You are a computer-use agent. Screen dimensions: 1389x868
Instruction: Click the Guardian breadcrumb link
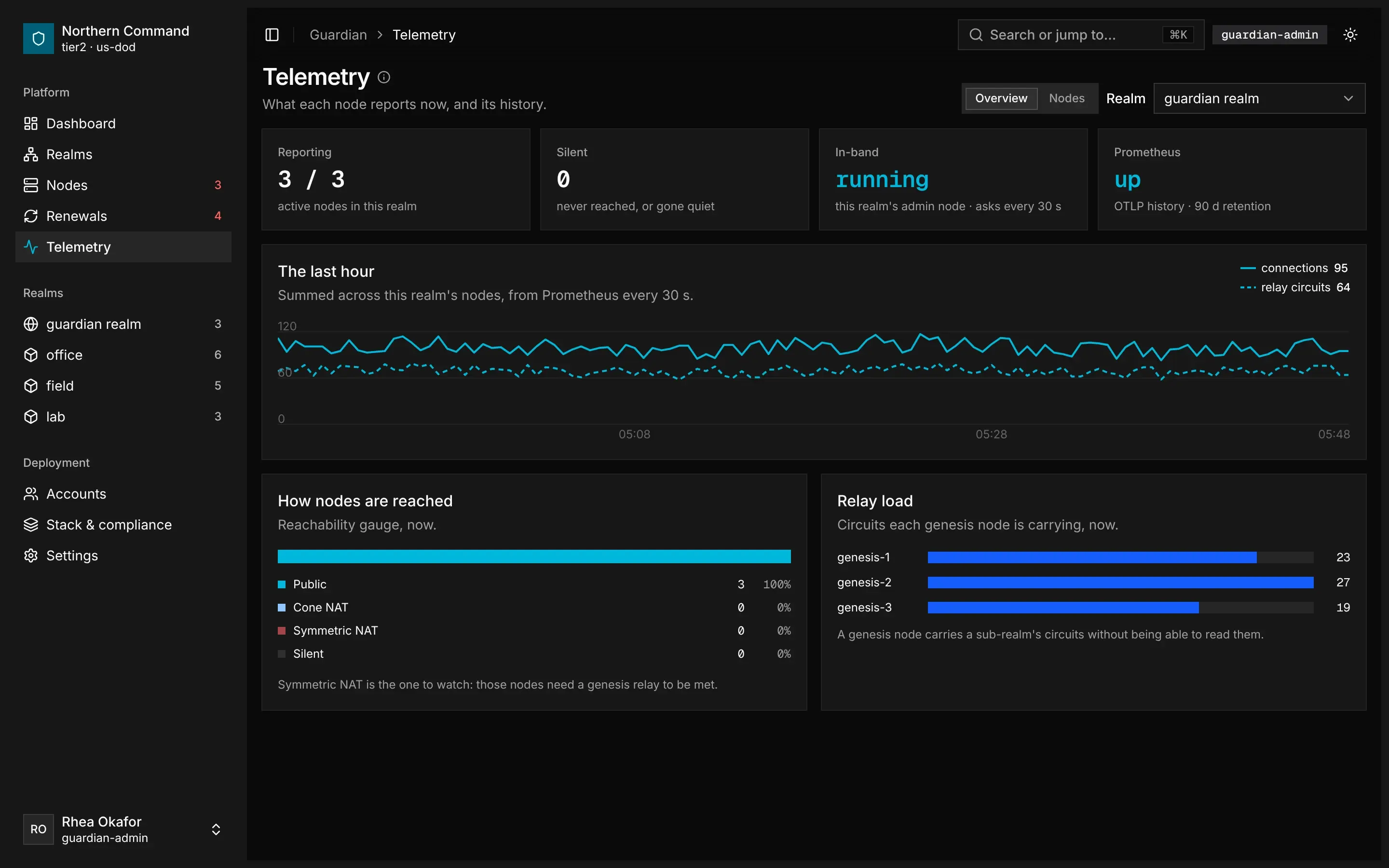[x=338, y=35]
